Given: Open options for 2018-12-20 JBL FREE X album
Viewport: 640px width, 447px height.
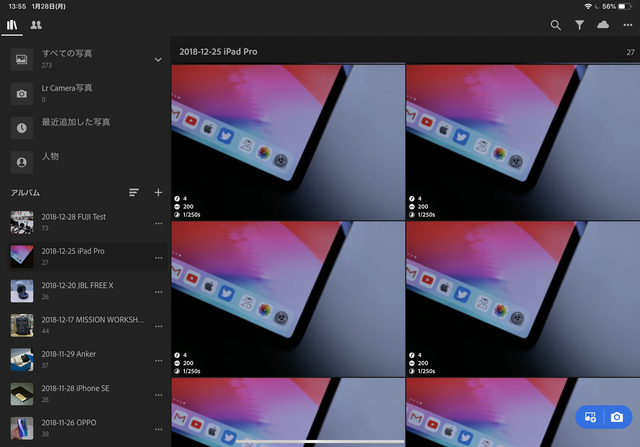Looking at the screenshot, I should [x=158, y=291].
